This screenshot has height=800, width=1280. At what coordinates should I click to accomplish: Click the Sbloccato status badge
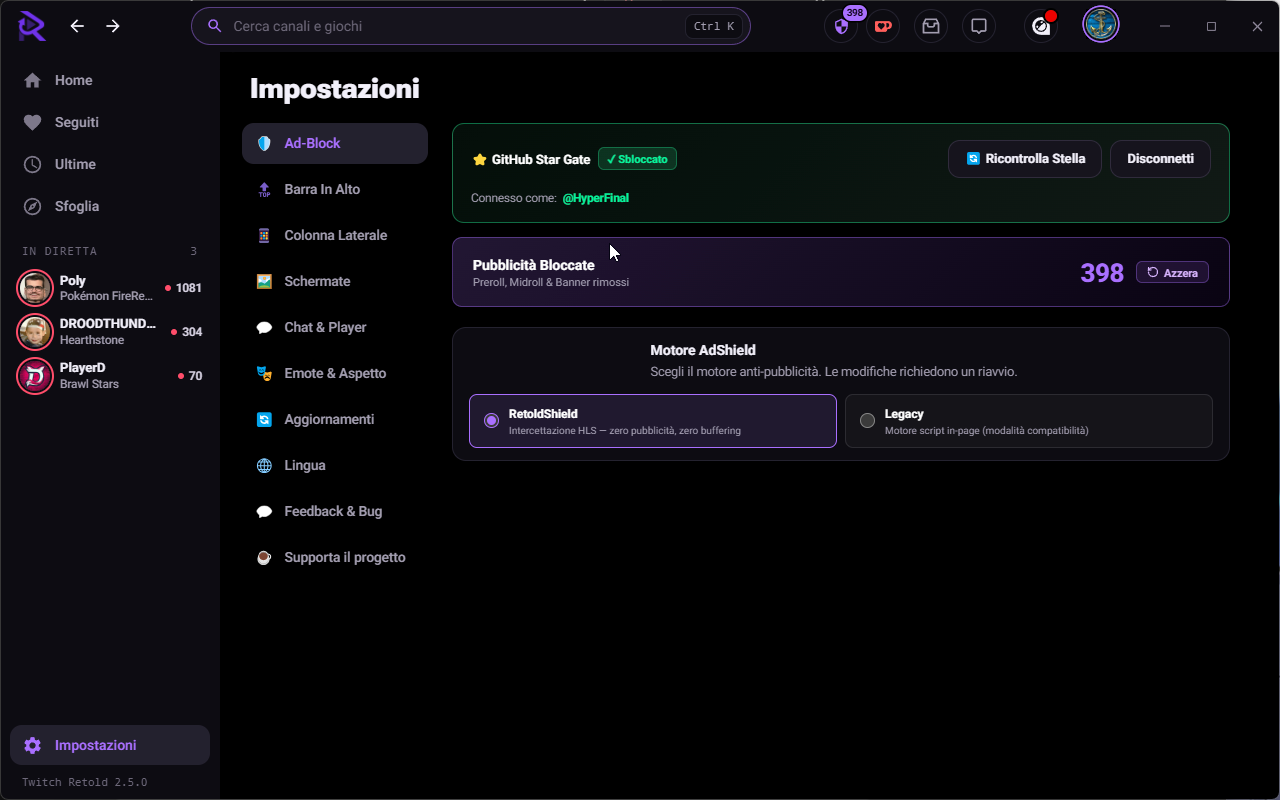click(x=637, y=159)
